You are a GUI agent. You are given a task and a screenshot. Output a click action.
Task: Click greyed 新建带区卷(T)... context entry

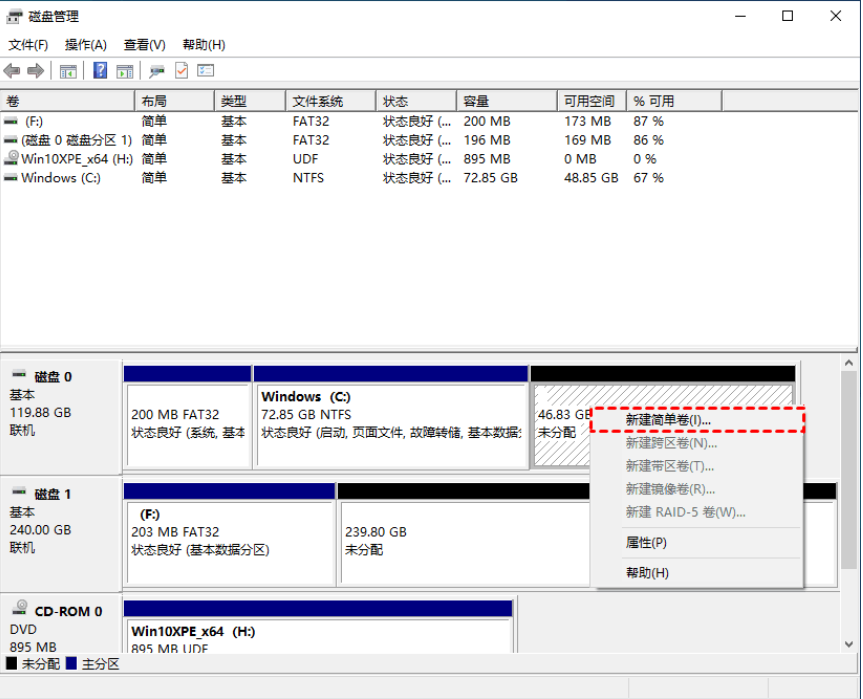(x=697, y=466)
